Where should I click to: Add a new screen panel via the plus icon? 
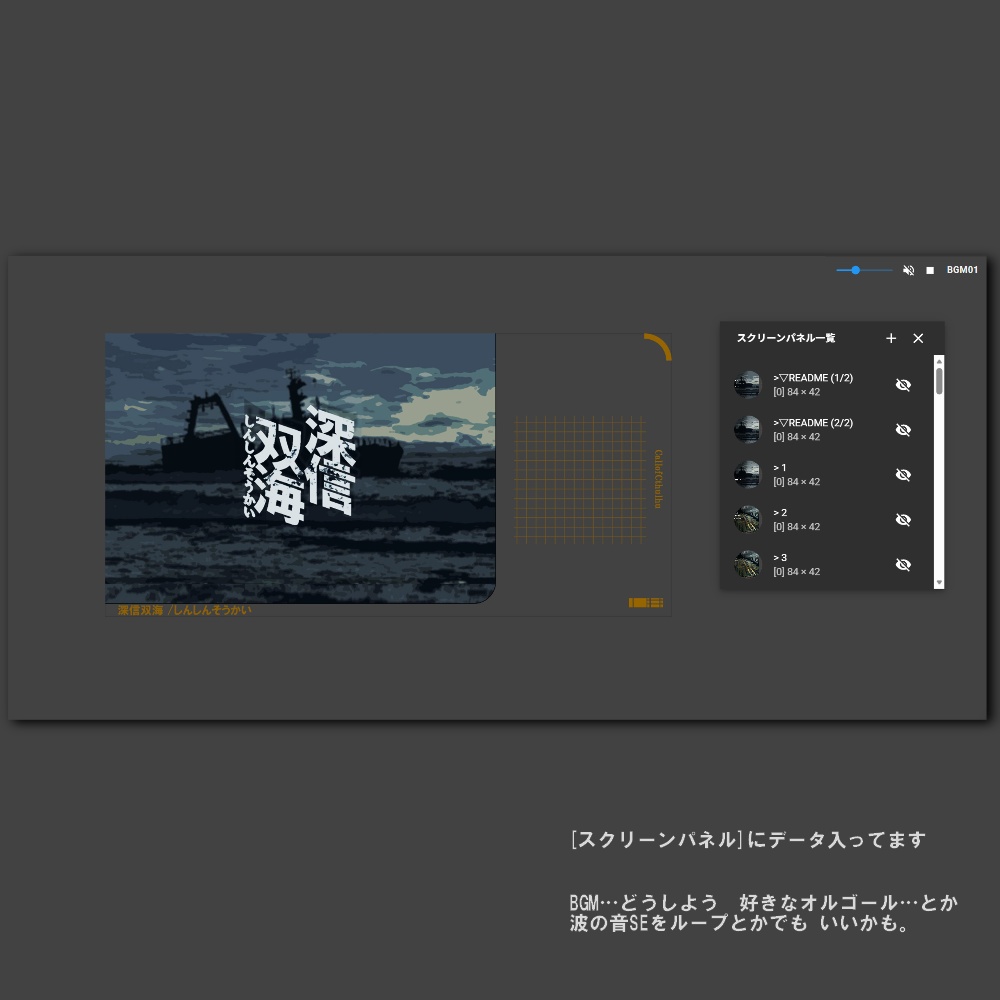[891, 339]
